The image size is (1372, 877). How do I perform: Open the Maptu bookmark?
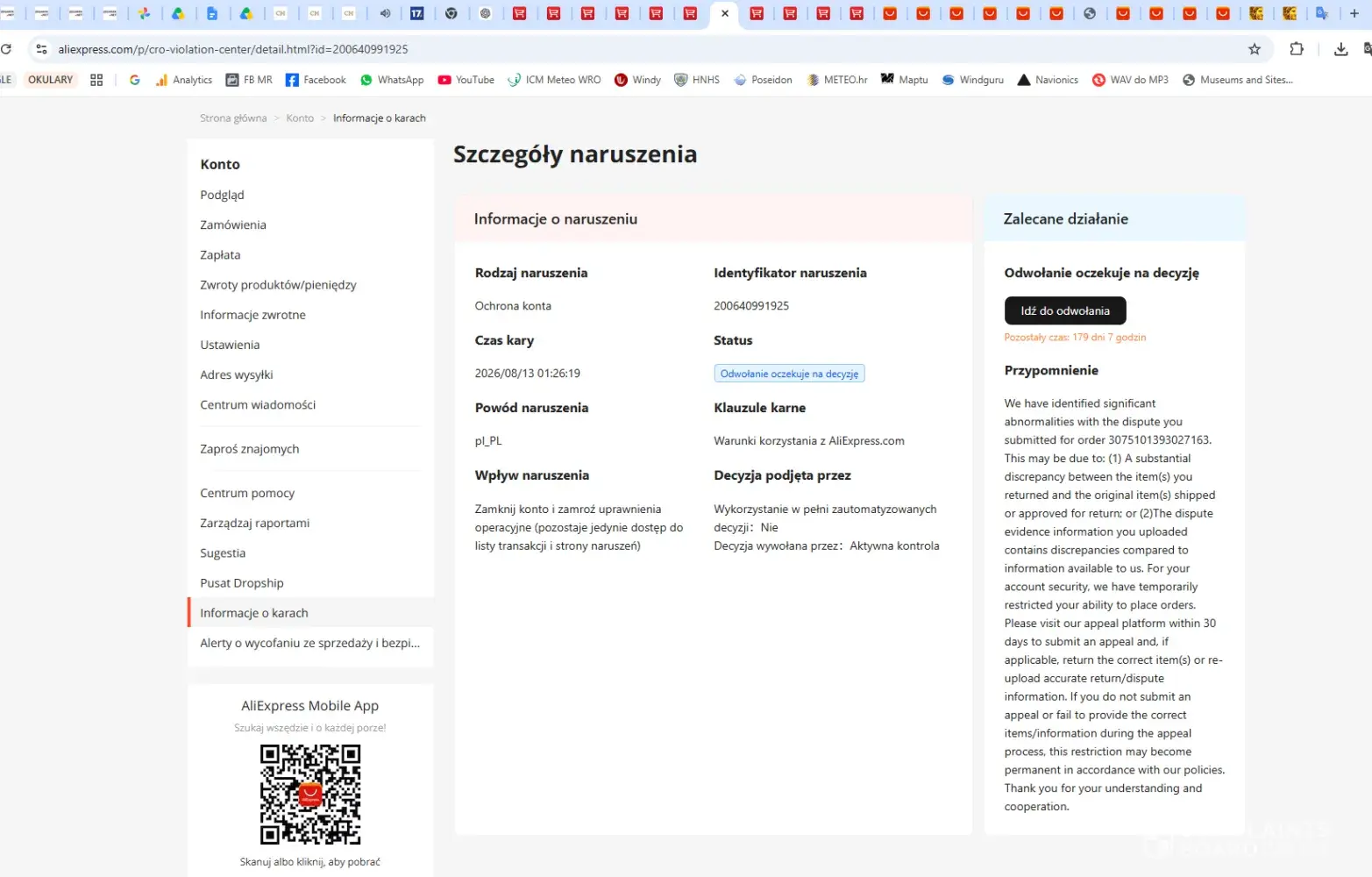click(x=905, y=80)
